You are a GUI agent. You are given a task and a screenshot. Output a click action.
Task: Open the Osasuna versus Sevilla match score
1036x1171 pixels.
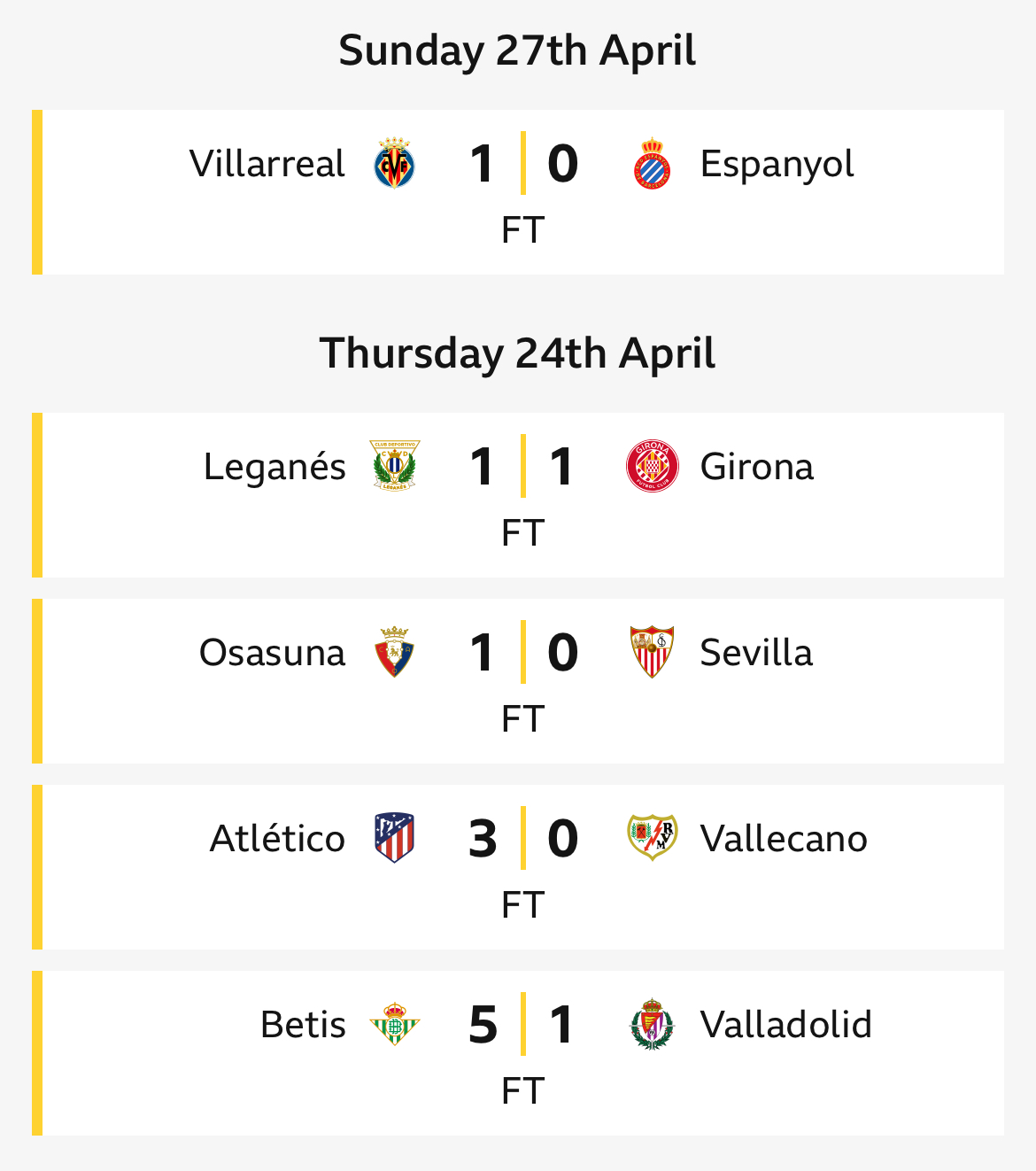(523, 652)
